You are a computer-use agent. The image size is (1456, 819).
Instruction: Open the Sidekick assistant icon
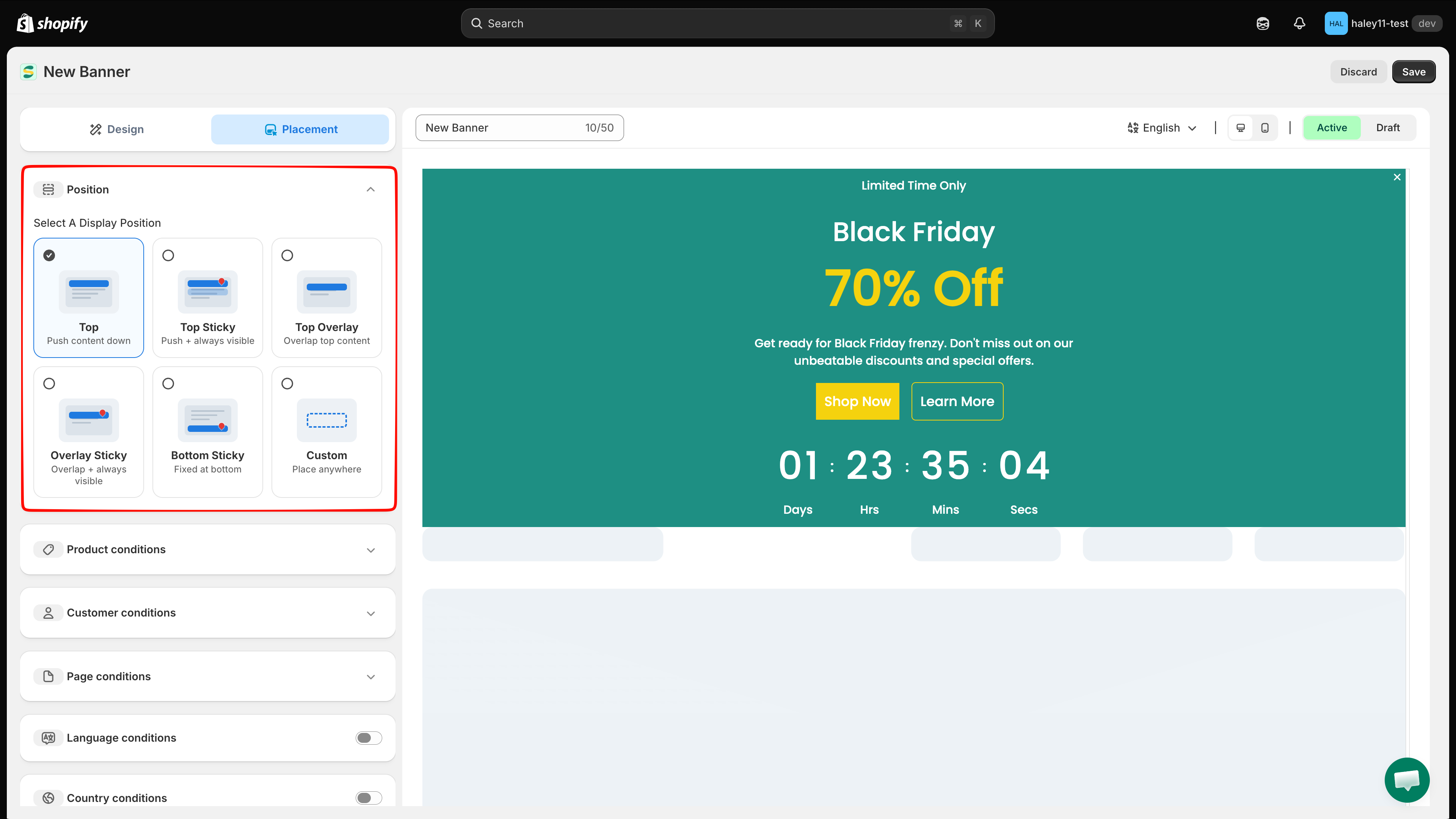1263,24
